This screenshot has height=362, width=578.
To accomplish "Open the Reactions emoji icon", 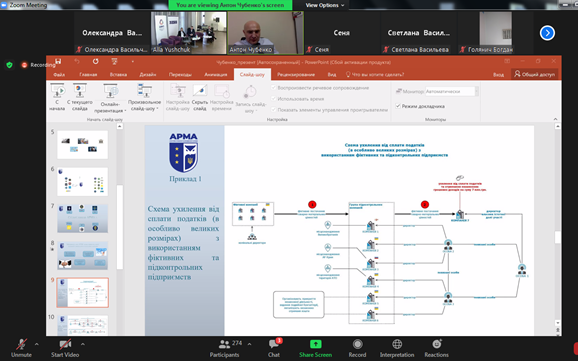I will [437, 344].
